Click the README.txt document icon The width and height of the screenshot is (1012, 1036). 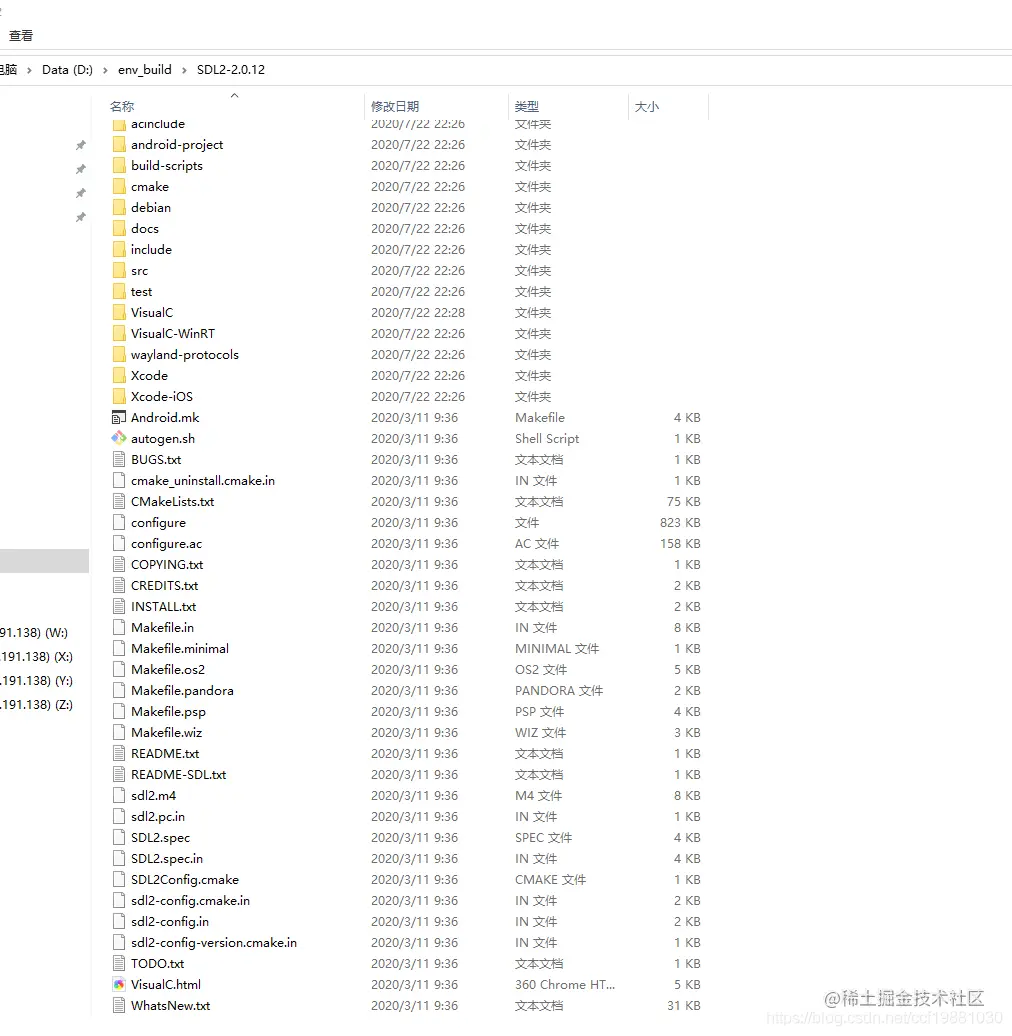[x=119, y=754]
